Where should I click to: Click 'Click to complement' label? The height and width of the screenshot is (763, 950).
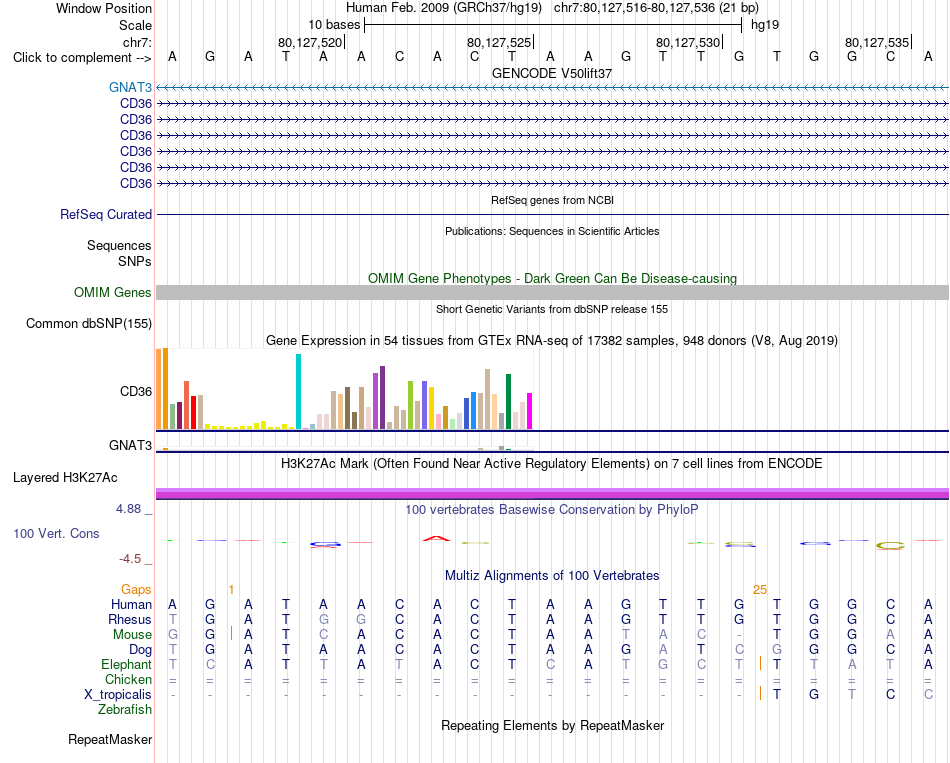[x=72, y=58]
